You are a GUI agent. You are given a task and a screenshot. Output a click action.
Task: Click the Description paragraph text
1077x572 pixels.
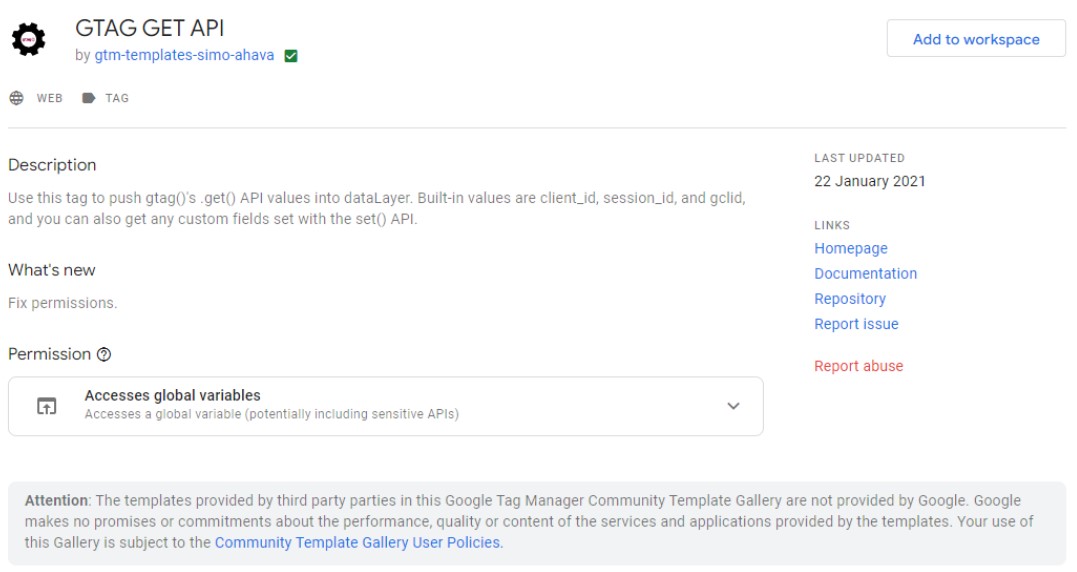tap(376, 208)
